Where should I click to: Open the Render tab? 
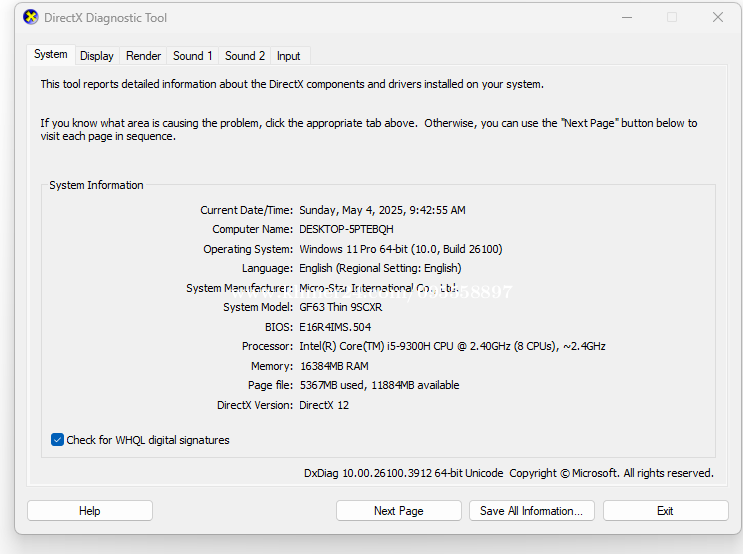[144, 56]
